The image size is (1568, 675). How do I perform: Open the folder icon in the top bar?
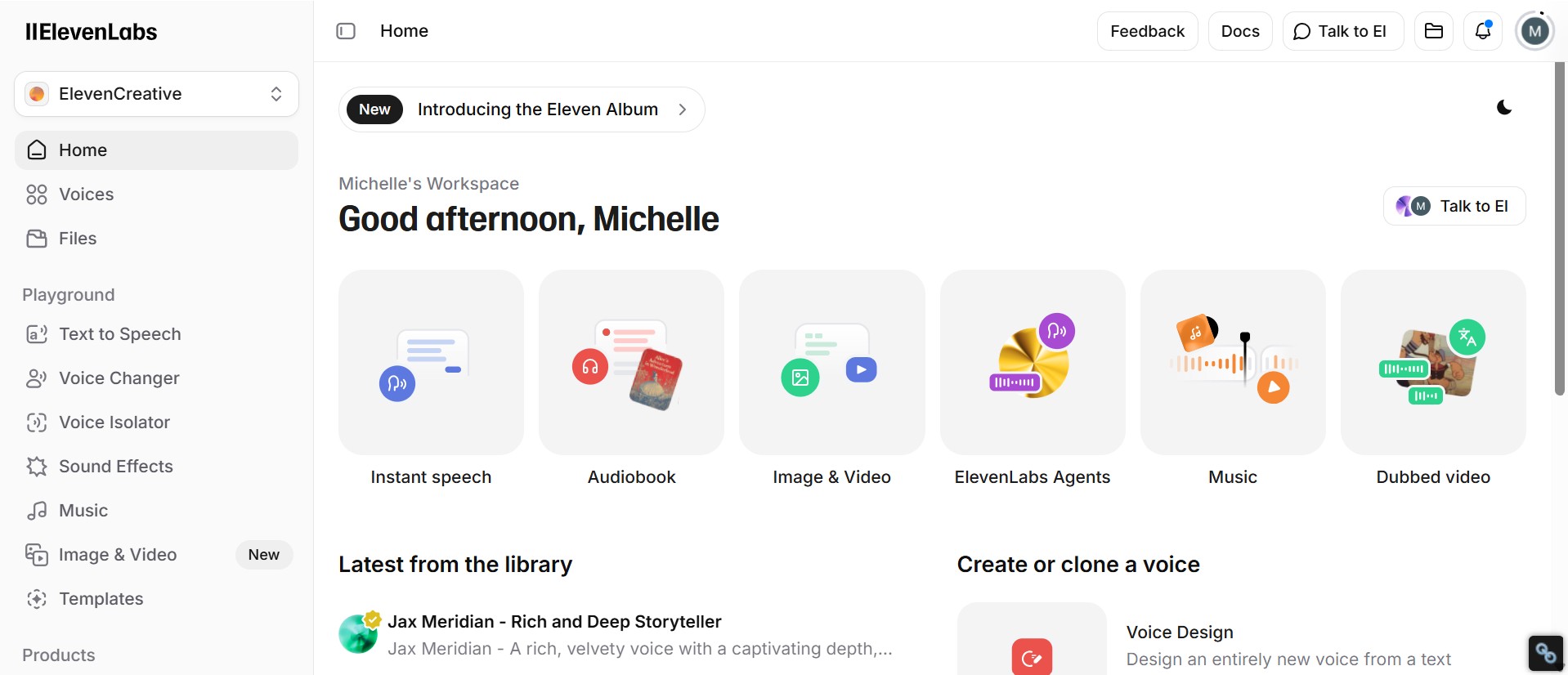tap(1434, 31)
